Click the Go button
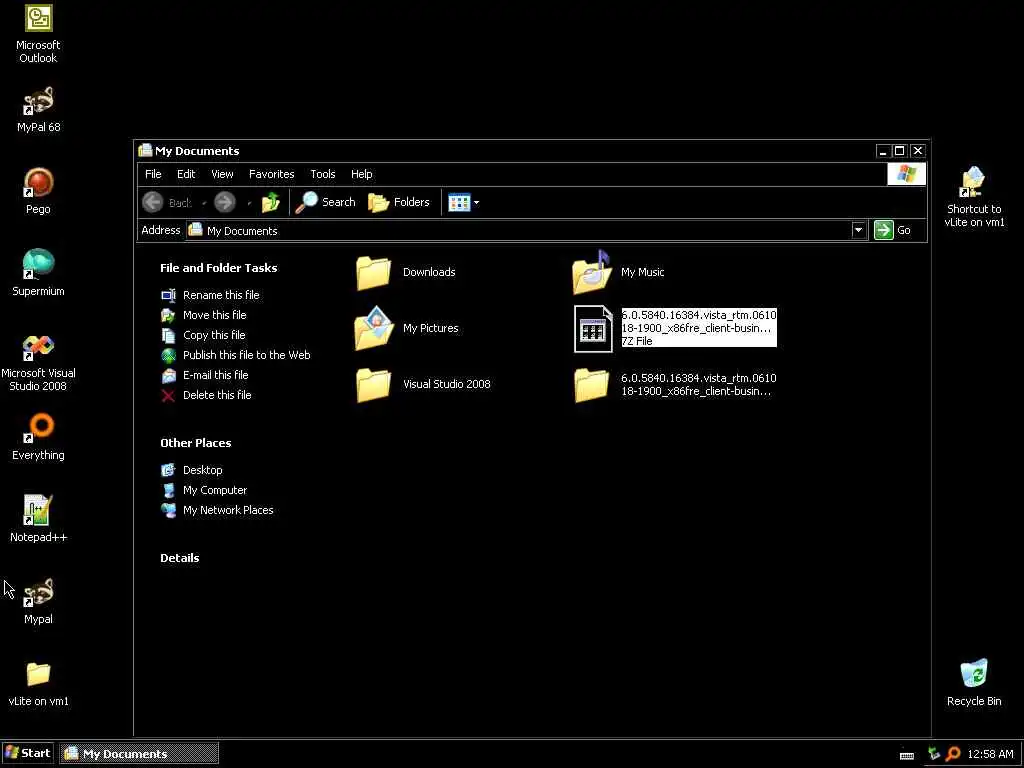This screenshot has width=1024, height=768. coord(893,230)
